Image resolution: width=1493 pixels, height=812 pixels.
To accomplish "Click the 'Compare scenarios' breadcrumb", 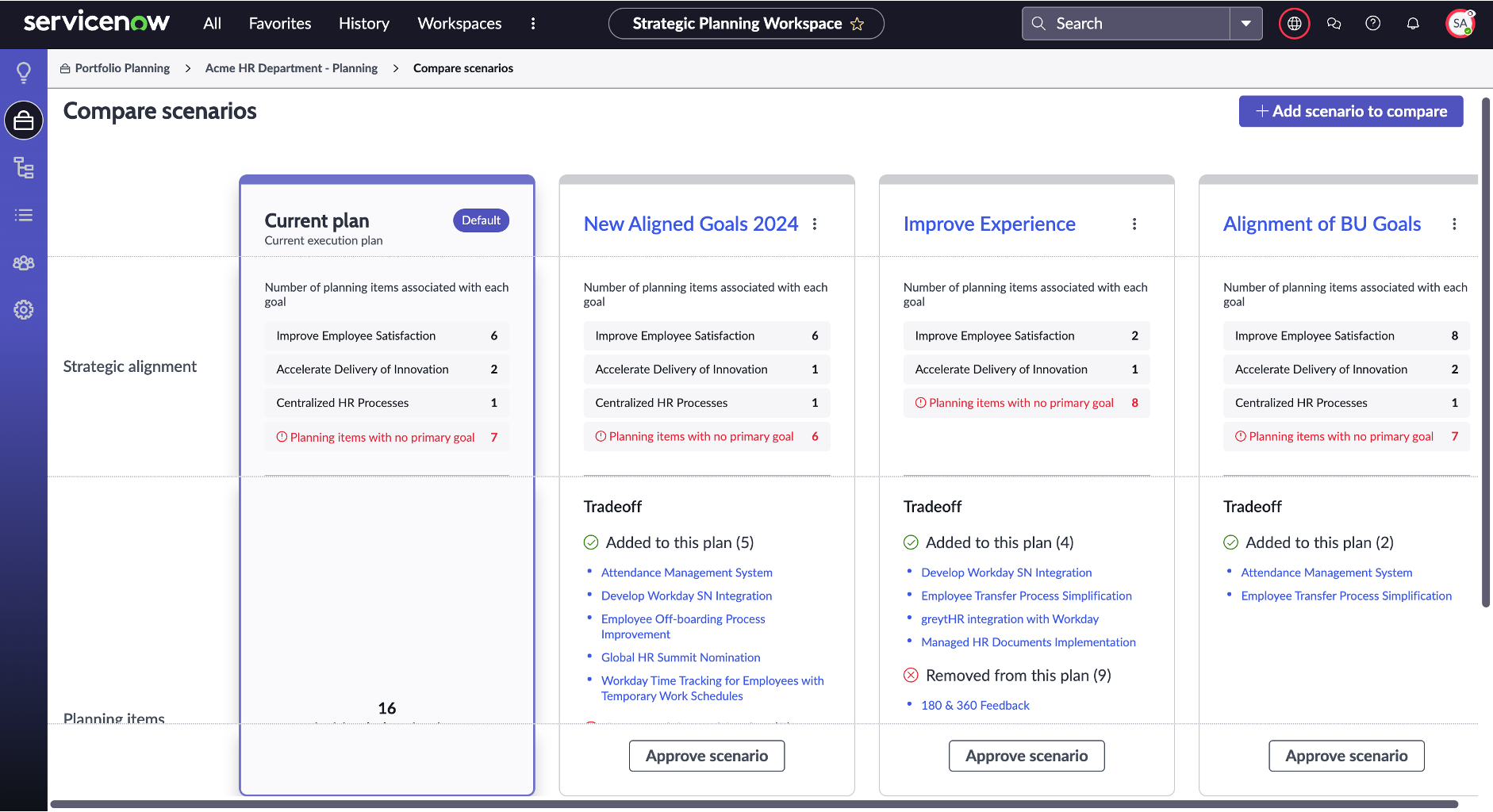I will coord(463,68).
